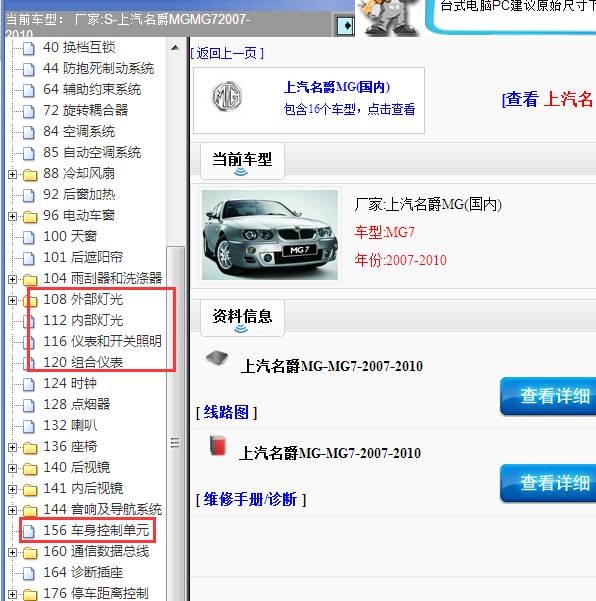Click the page icon beside 132 喇叭
Screen dimensions: 596x601
(x=28, y=426)
